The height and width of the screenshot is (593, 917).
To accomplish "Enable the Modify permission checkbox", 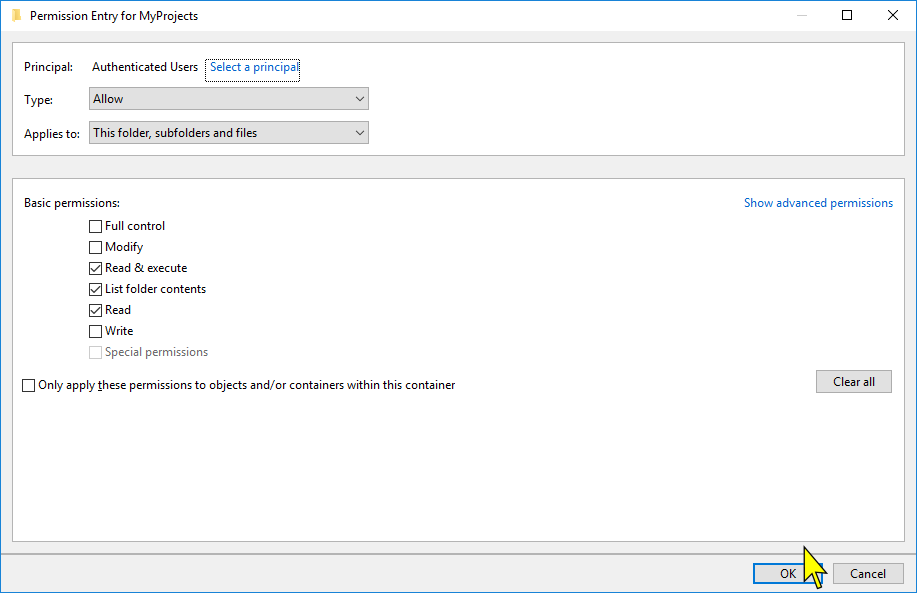I will (95, 247).
